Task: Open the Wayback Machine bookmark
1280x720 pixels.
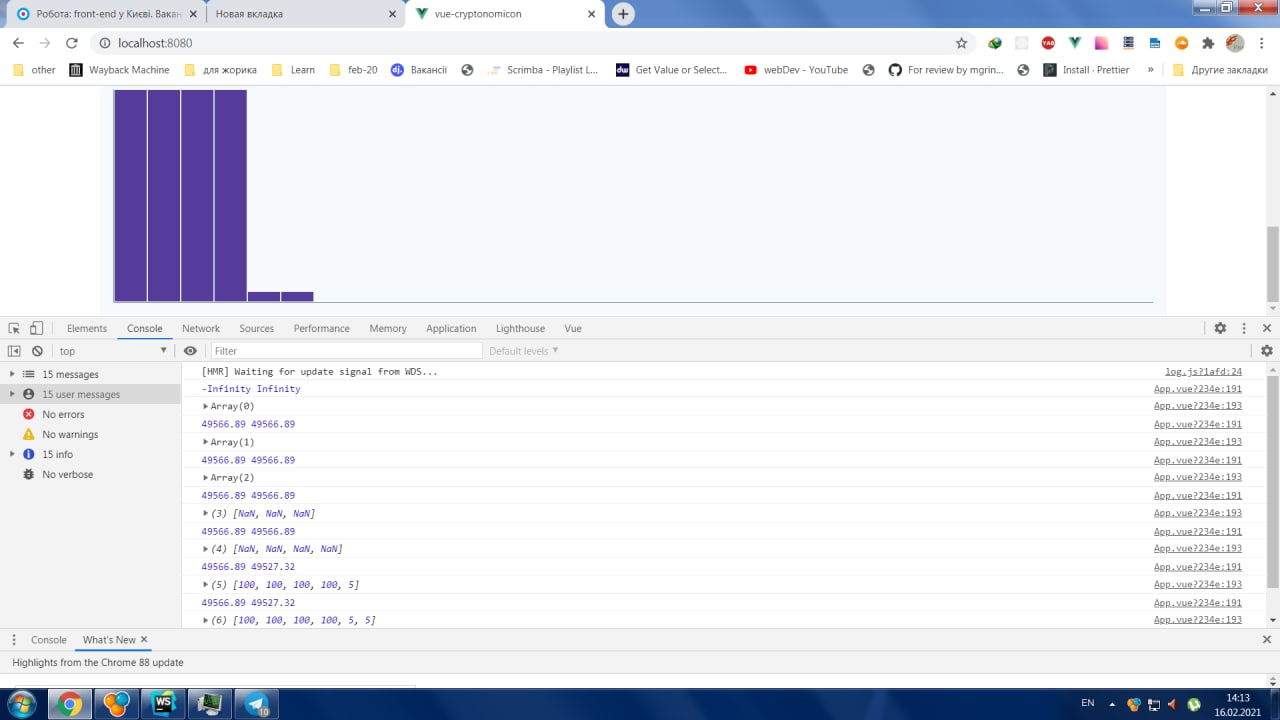Action: pos(120,70)
